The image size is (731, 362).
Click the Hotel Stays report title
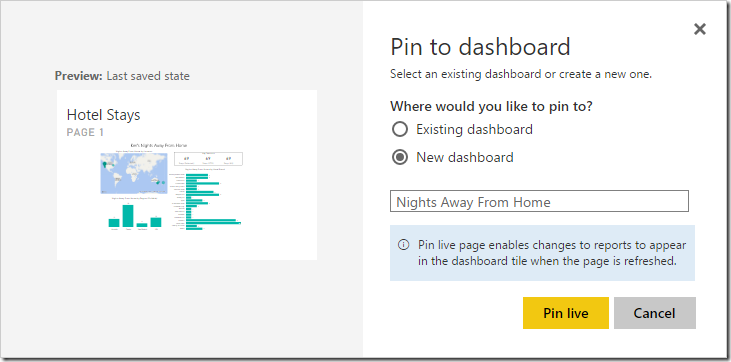tap(103, 115)
